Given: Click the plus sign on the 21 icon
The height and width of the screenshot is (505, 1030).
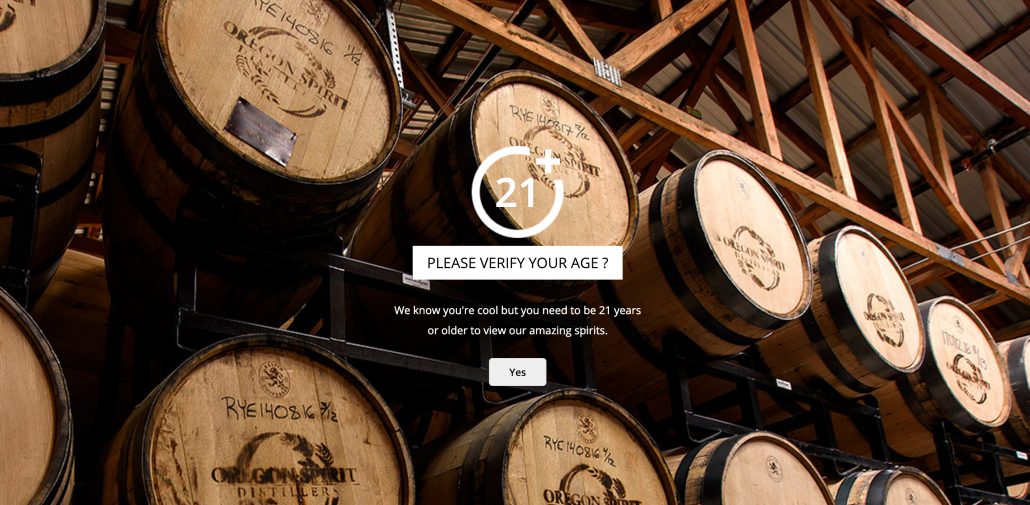Looking at the screenshot, I should (548, 162).
